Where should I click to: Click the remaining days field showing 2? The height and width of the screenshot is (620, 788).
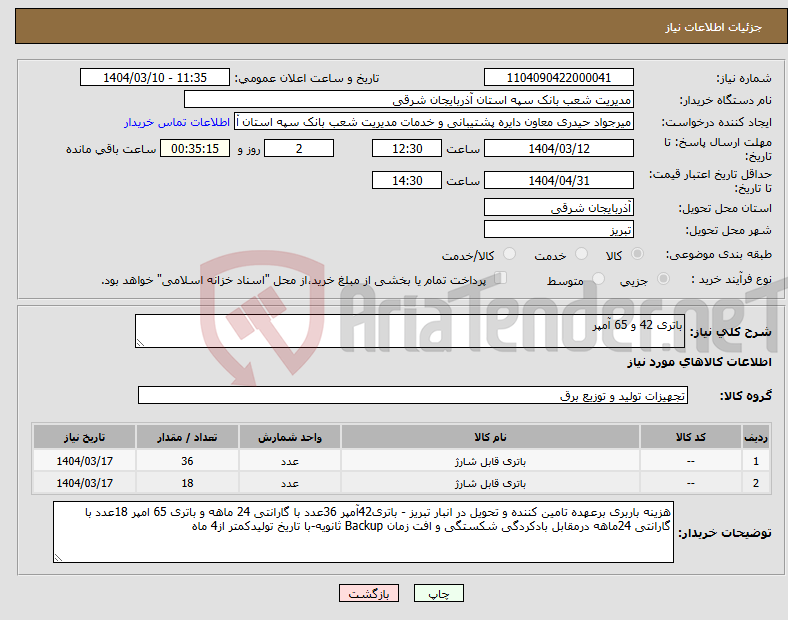tap(299, 149)
